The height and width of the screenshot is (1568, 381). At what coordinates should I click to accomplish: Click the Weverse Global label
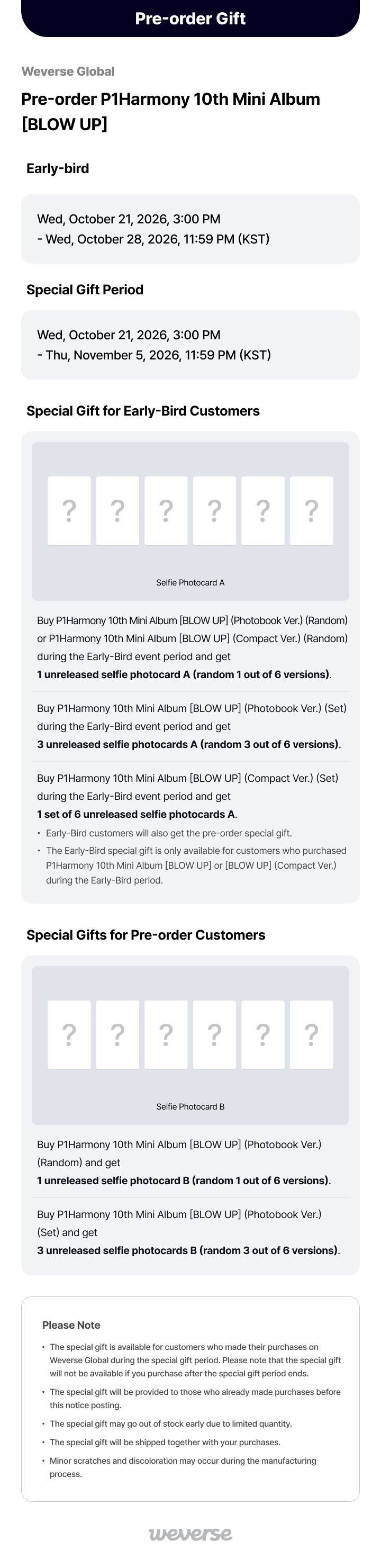[68, 71]
